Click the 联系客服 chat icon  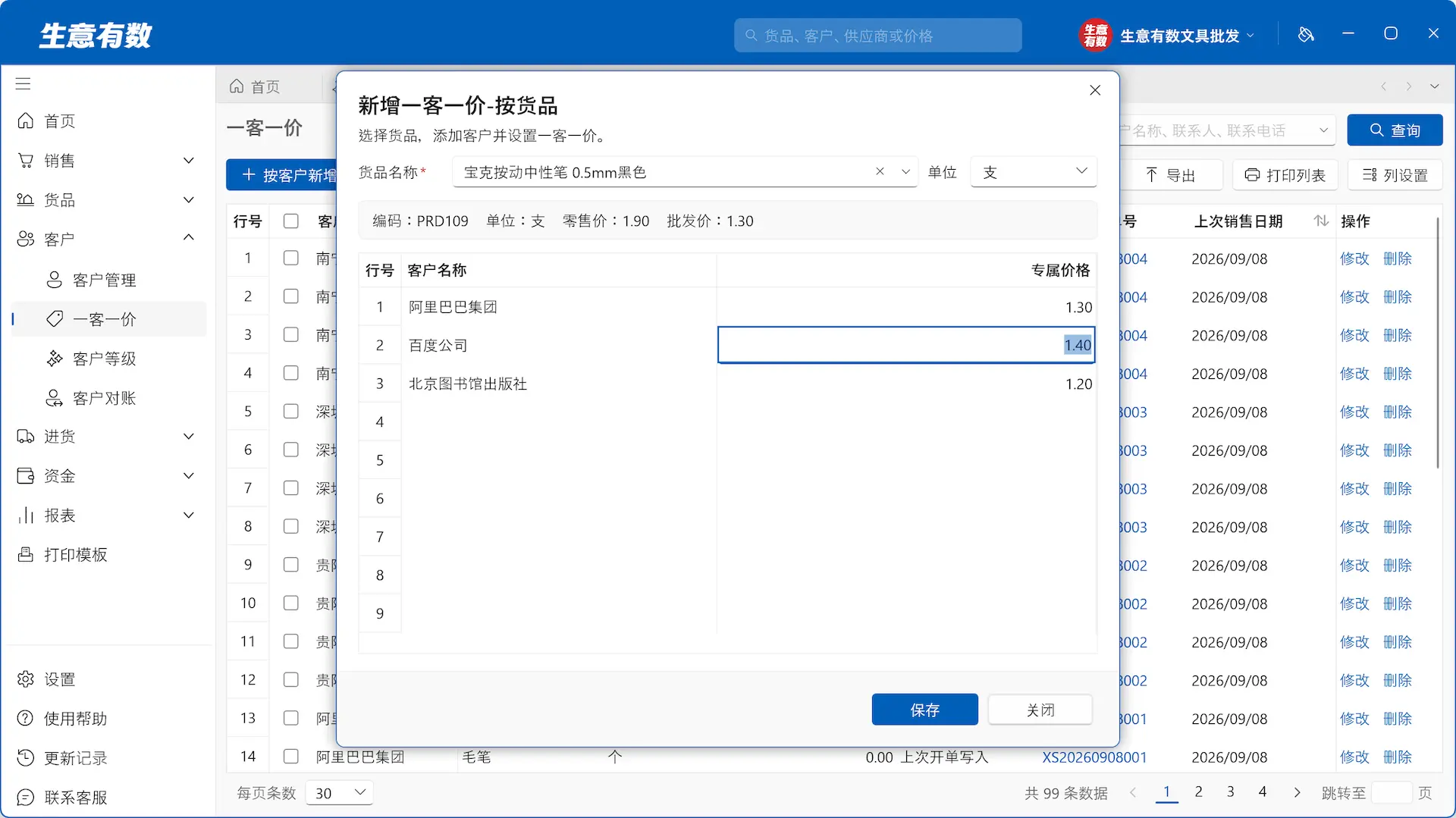(x=26, y=798)
